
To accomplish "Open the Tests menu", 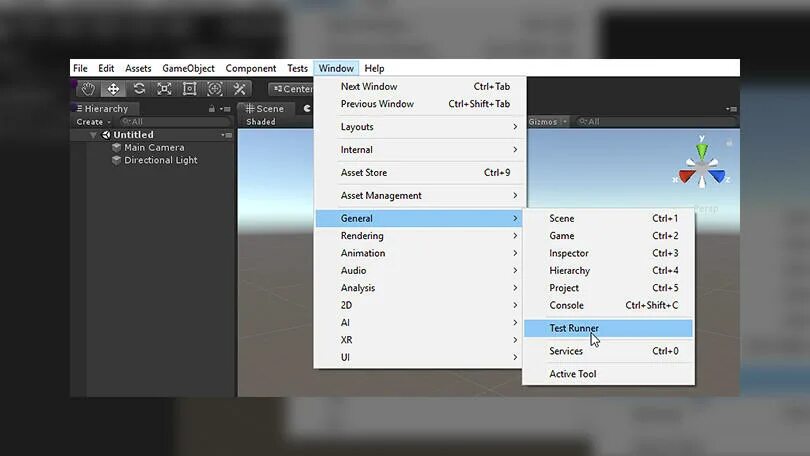I will pyautogui.click(x=297, y=68).
